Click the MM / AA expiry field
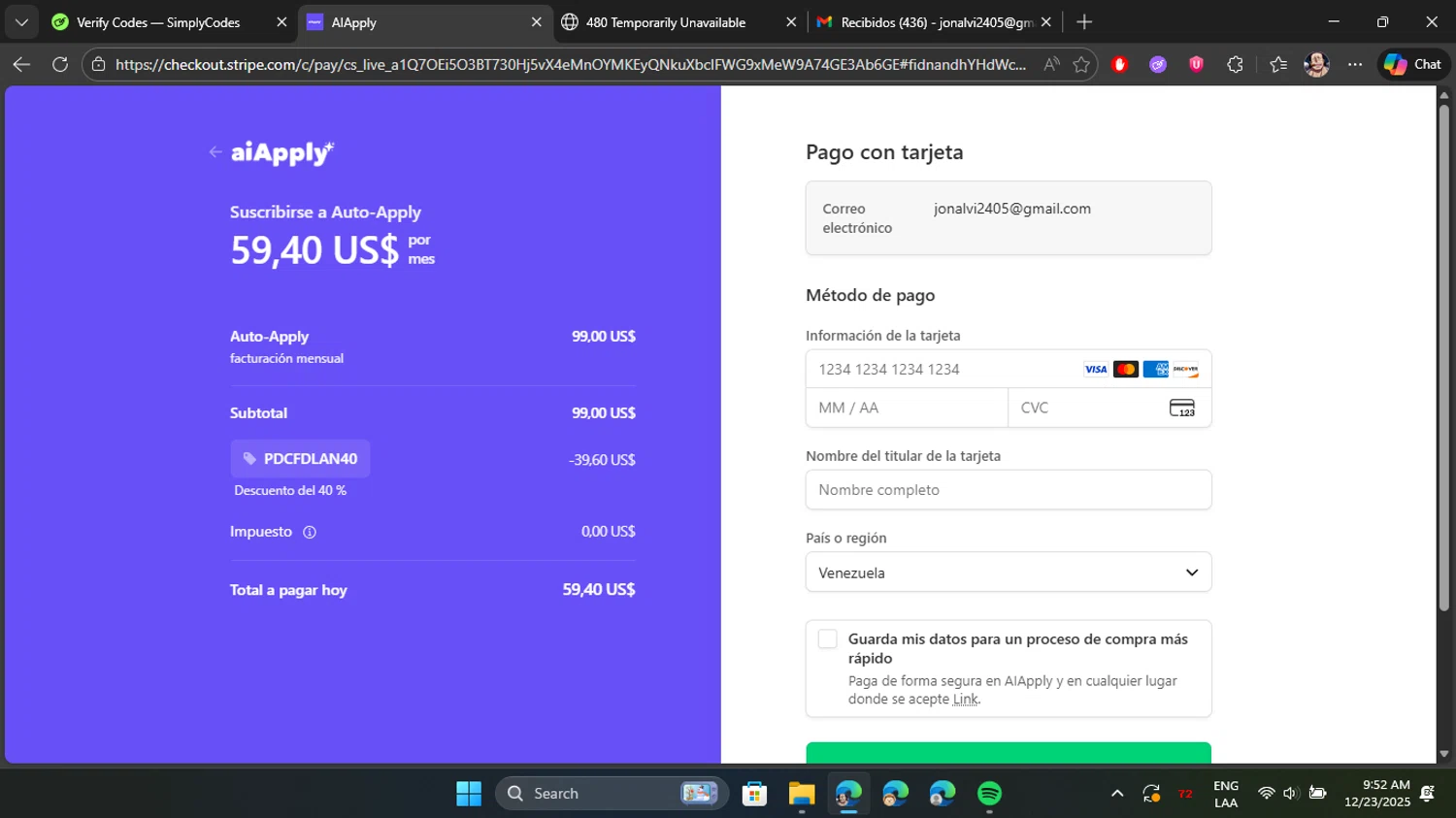Screen dimensions: 1456x818 coord(907,408)
